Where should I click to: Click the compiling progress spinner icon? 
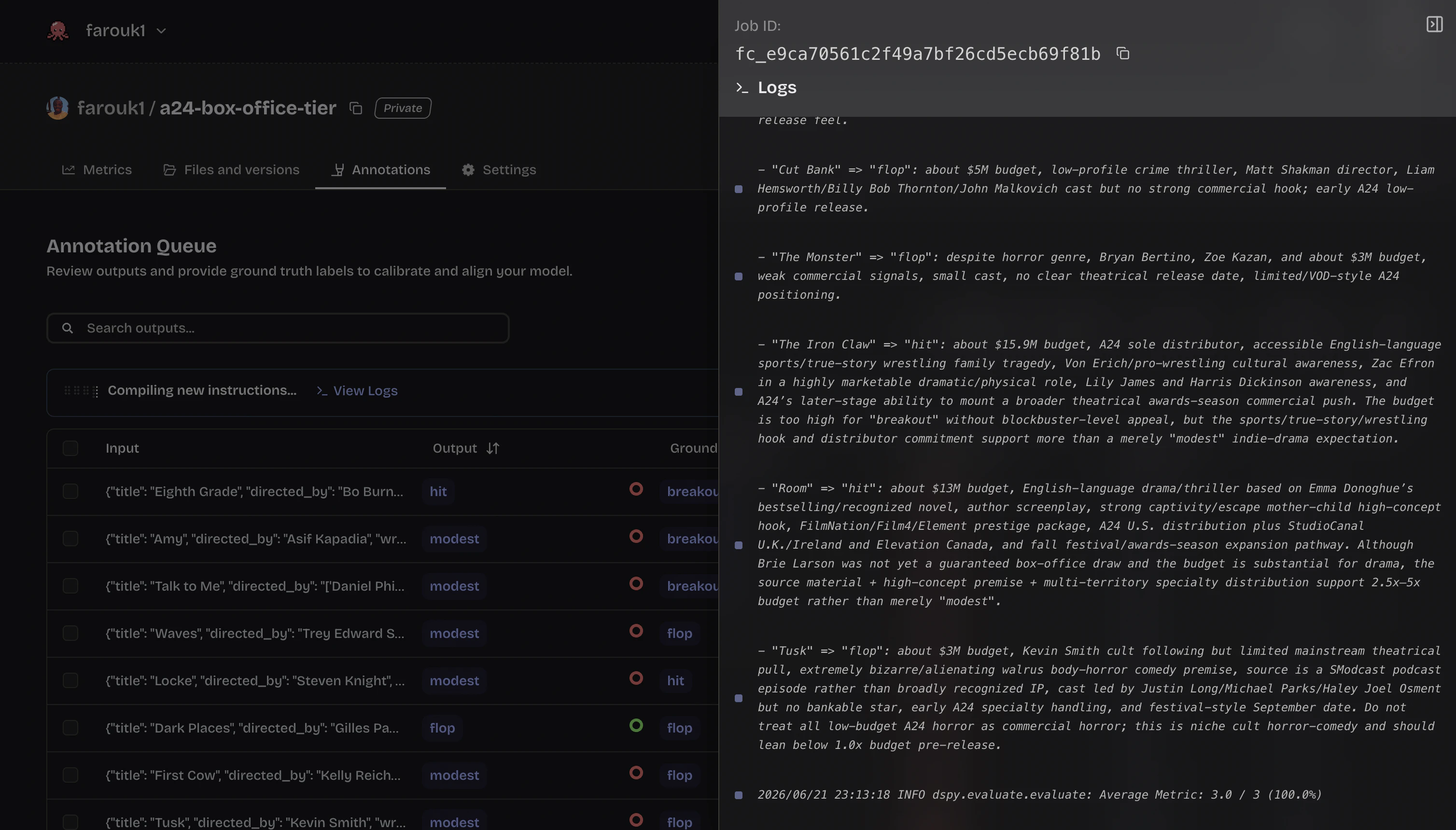[82, 390]
